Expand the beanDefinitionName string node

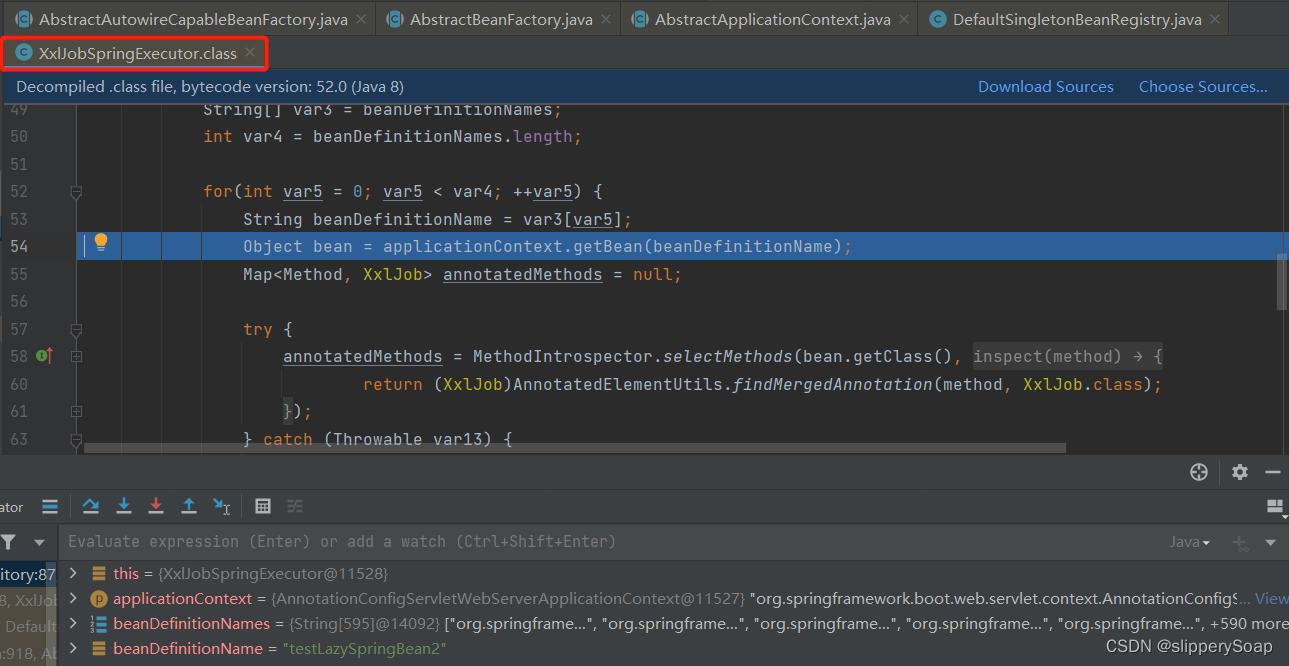tap(73, 649)
